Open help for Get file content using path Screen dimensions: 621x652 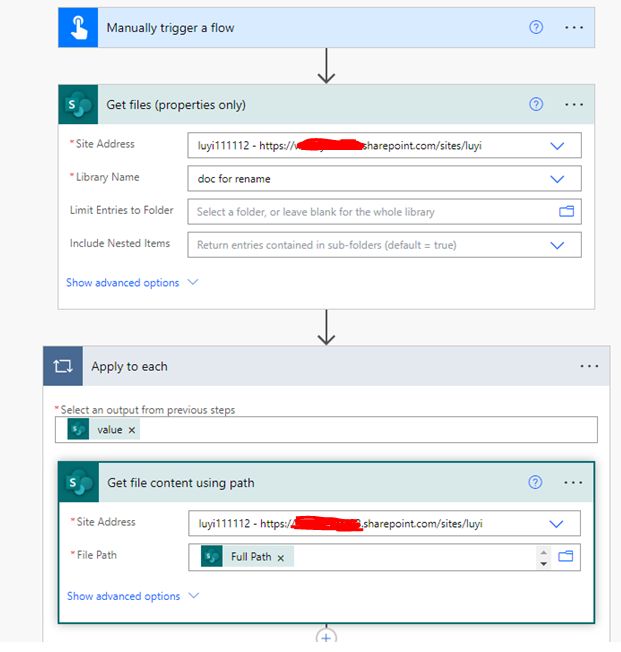(x=535, y=482)
